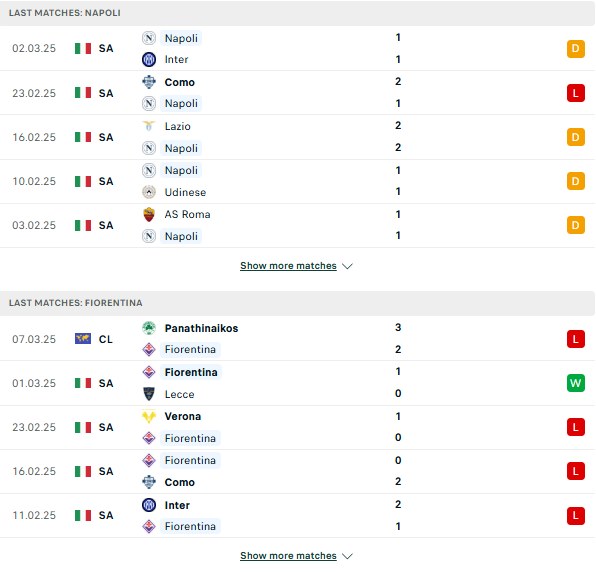This screenshot has width=596, height=574.
Task: Click the Lazio eagle crest
Action: click(149, 126)
